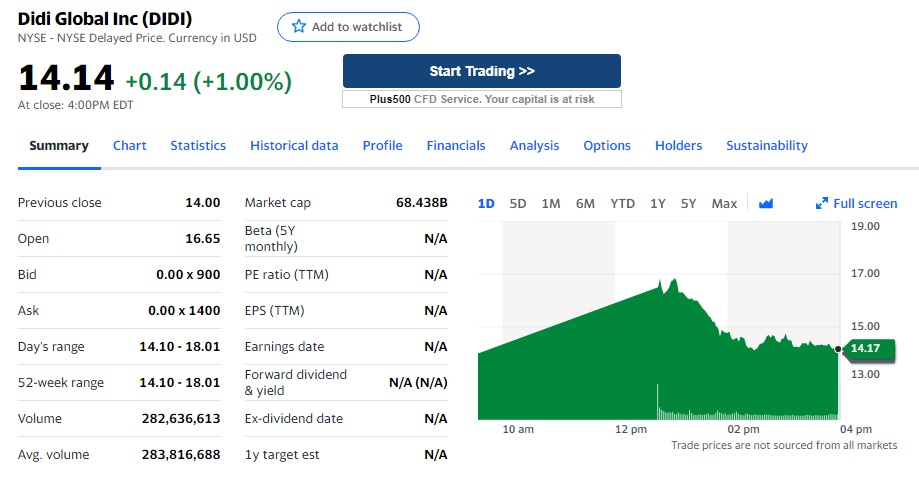Click the Market cap value 68.438B

tap(421, 203)
